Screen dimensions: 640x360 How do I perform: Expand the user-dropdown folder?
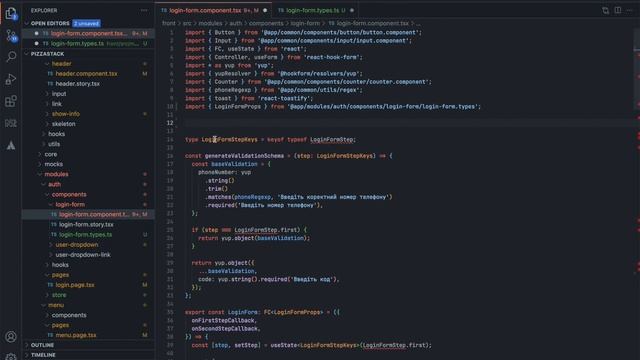tap(77, 245)
